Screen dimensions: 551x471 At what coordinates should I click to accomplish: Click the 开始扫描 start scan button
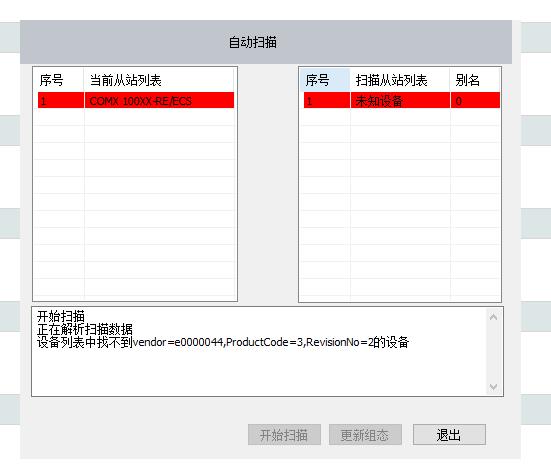point(284,435)
